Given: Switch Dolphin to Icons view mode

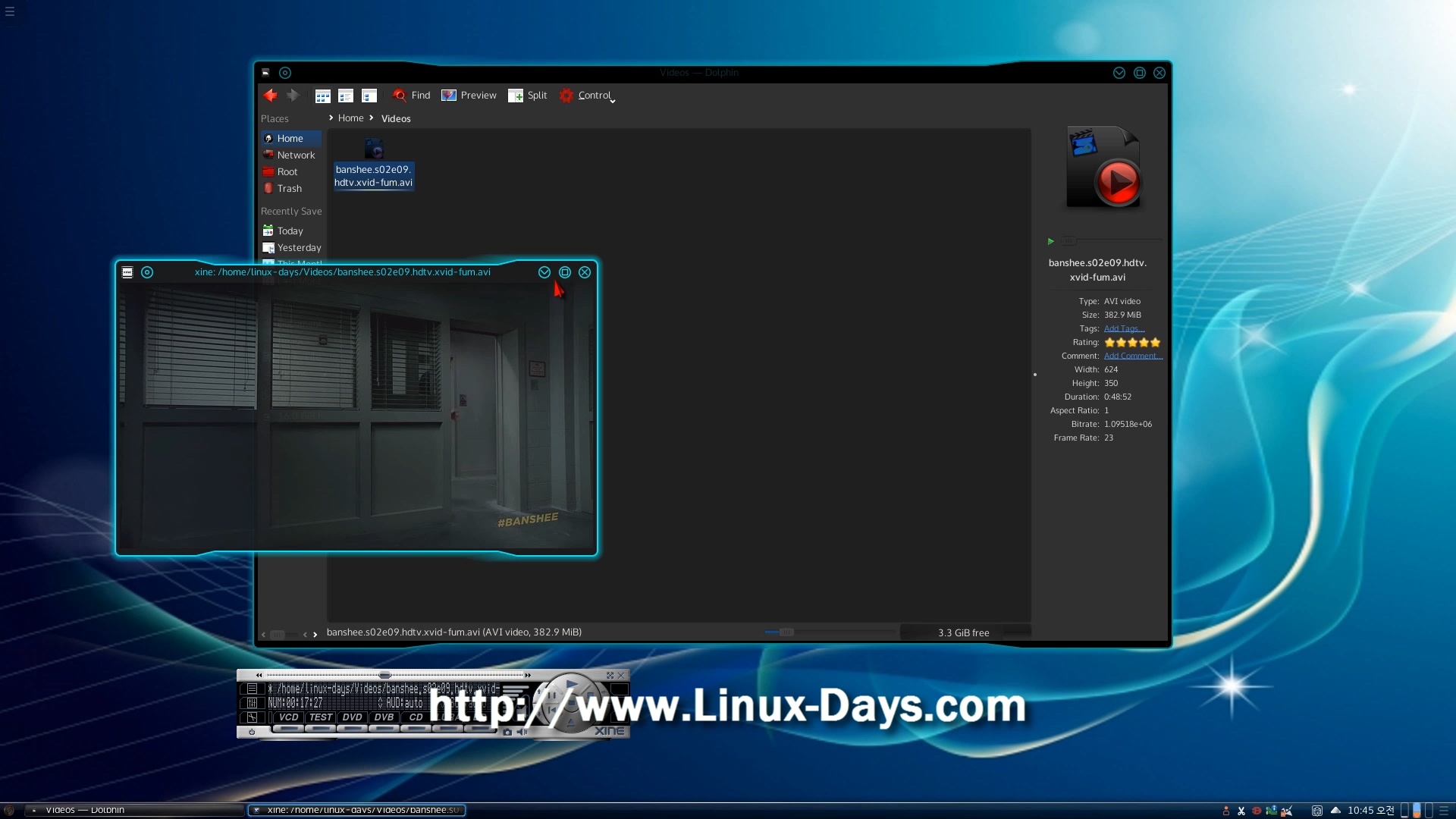Looking at the screenshot, I should [323, 96].
